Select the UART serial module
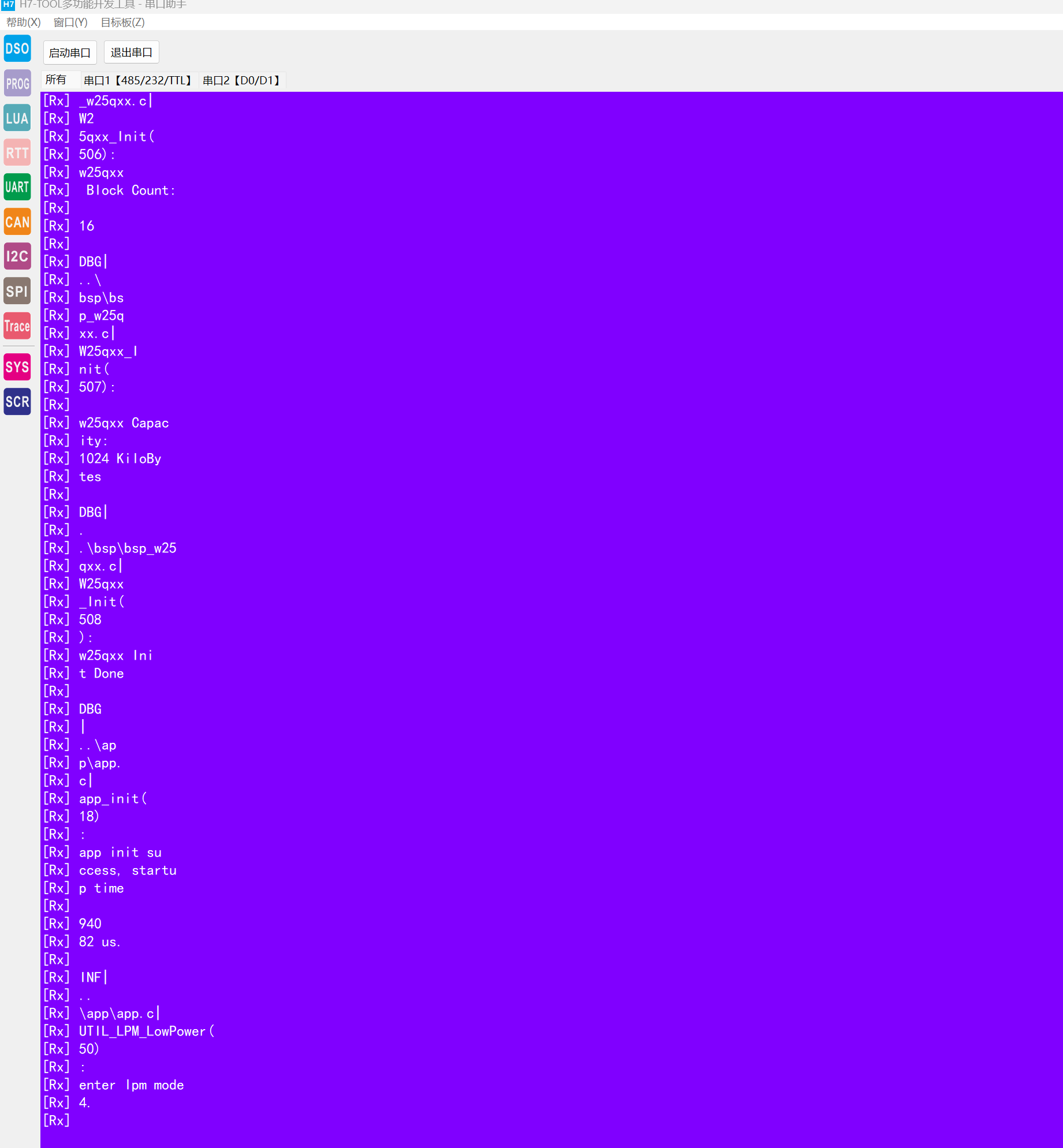 (17, 187)
